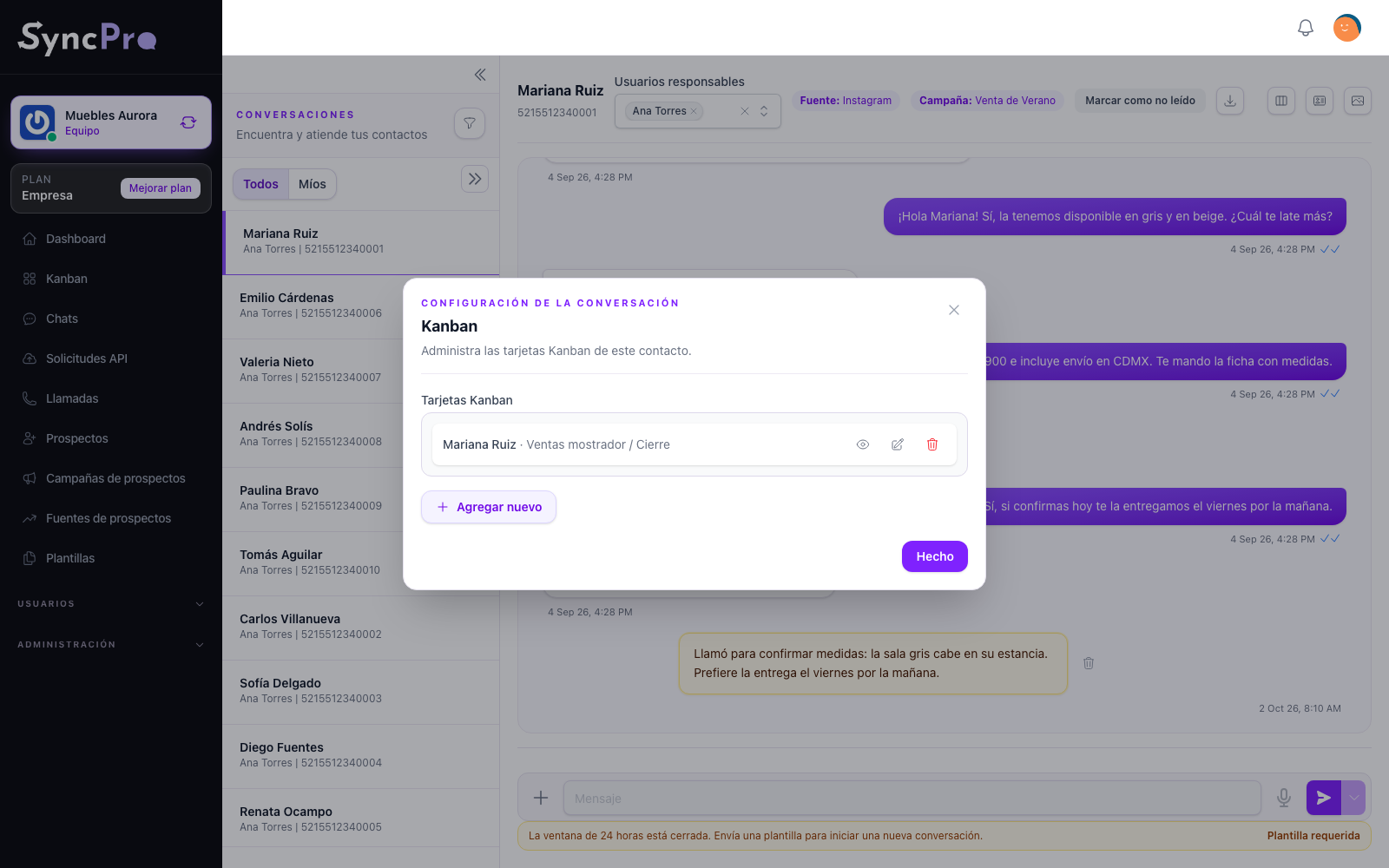1389x868 pixels.
Task: Click the Mensaje input field
Action: [912, 798]
